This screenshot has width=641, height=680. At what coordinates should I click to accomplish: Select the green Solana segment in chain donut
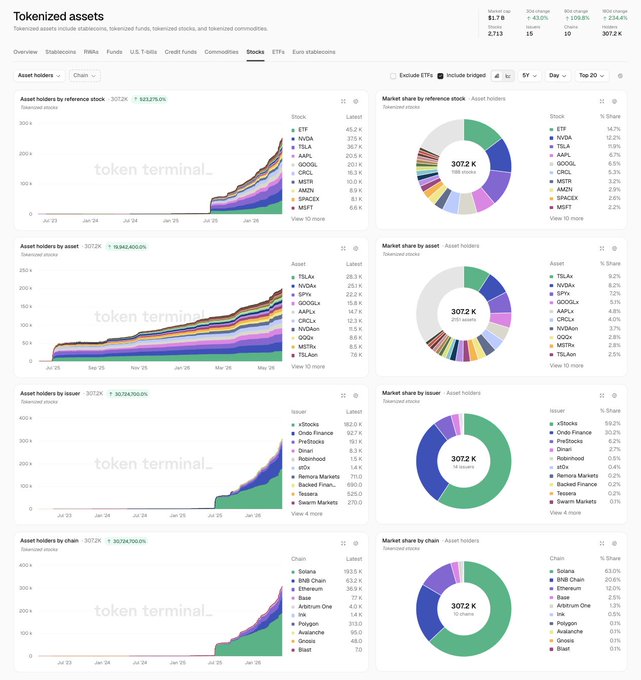point(498,620)
